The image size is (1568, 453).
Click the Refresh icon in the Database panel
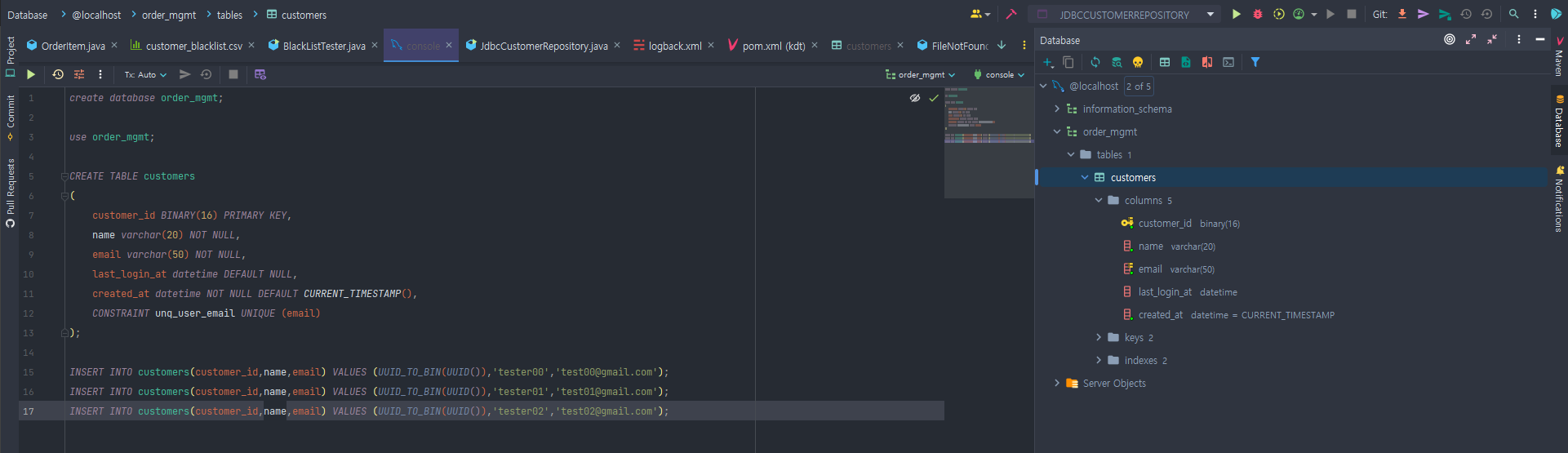(1095, 62)
